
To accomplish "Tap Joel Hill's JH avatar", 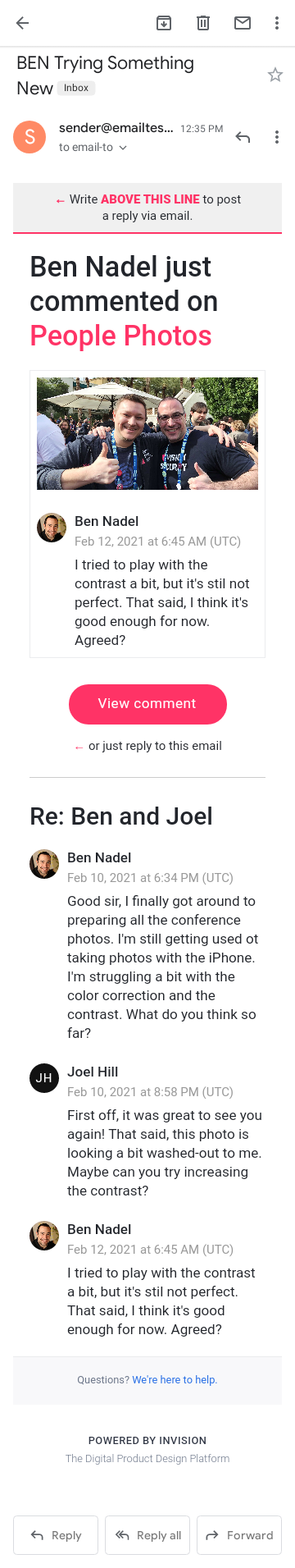I will coord(44,1078).
